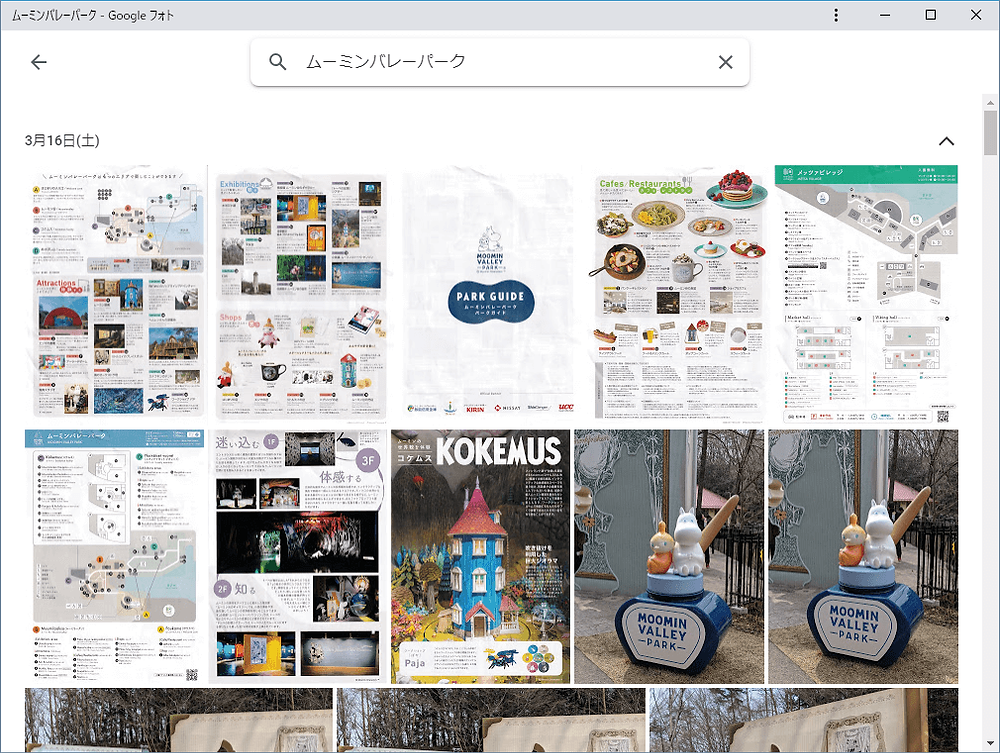Collapse the 3月16日(土) section chevron
This screenshot has height=753, width=1000.
[x=946, y=141]
